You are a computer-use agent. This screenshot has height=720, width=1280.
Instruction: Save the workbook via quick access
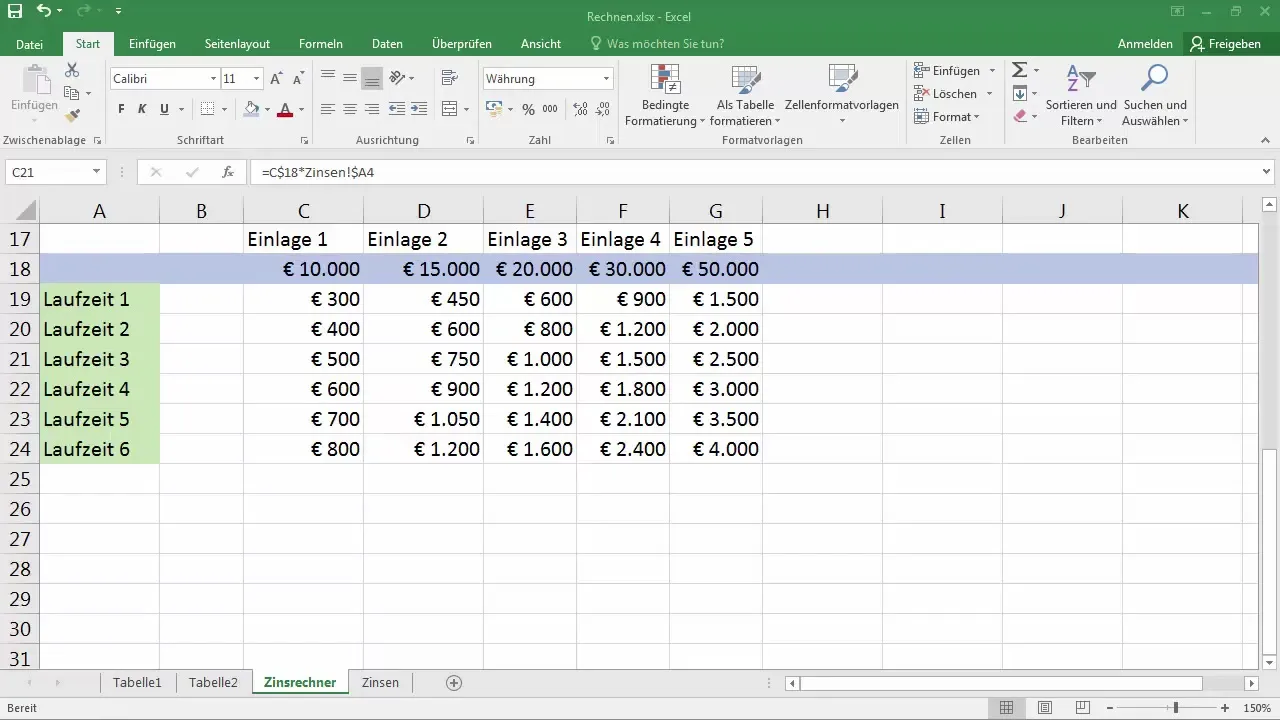14,12
